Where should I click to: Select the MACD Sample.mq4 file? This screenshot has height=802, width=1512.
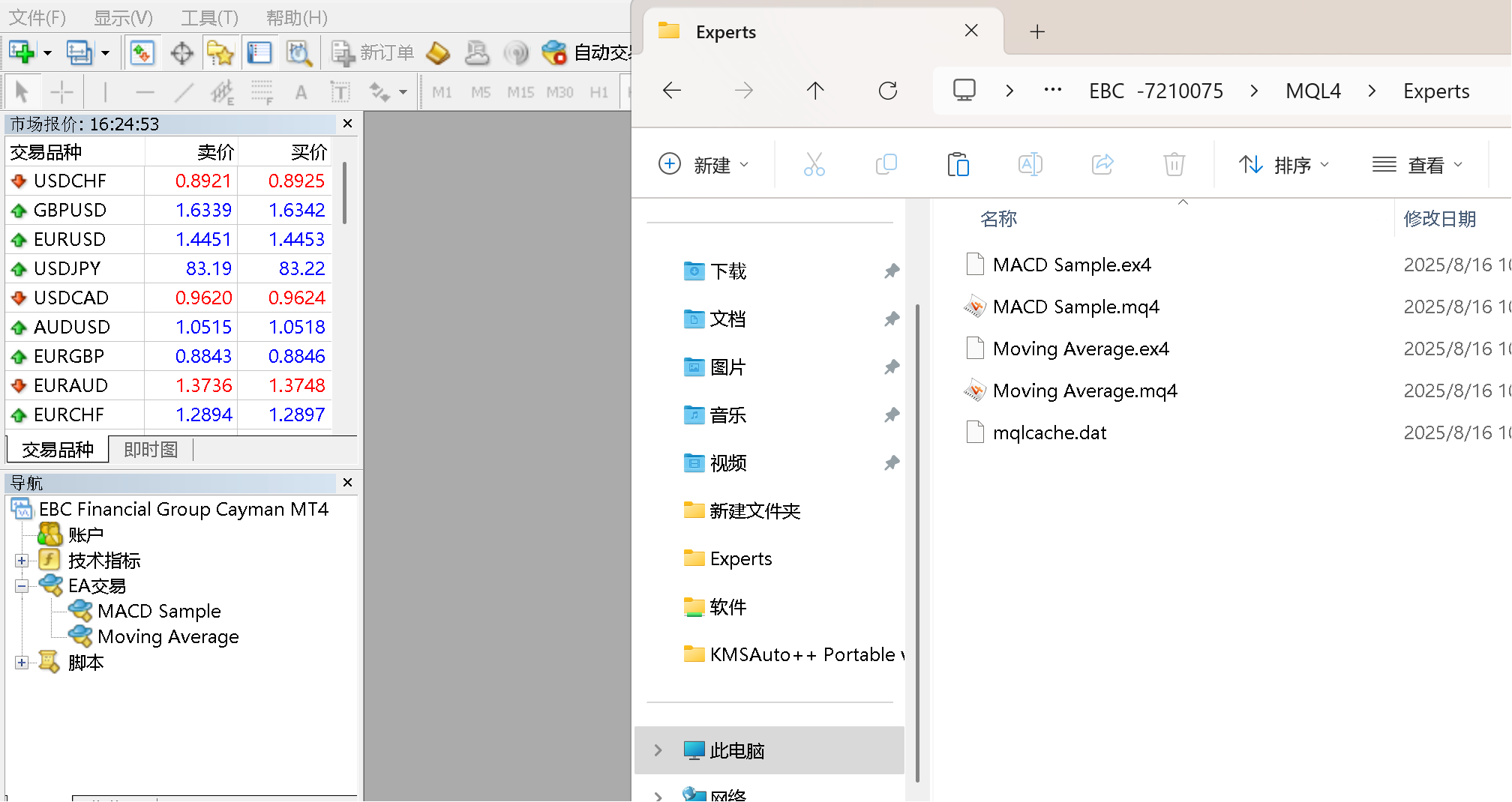pos(1075,307)
